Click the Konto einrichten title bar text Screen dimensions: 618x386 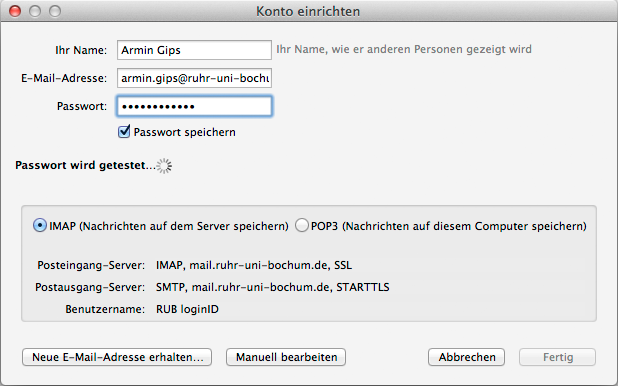pyautogui.click(x=308, y=11)
